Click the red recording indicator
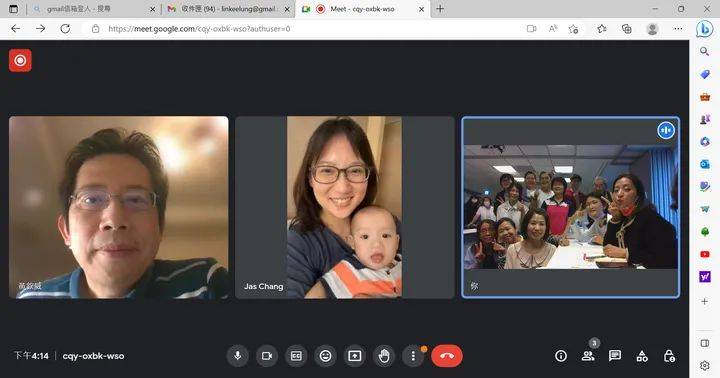This screenshot has width=720, height=378. [x=20, y=60]
